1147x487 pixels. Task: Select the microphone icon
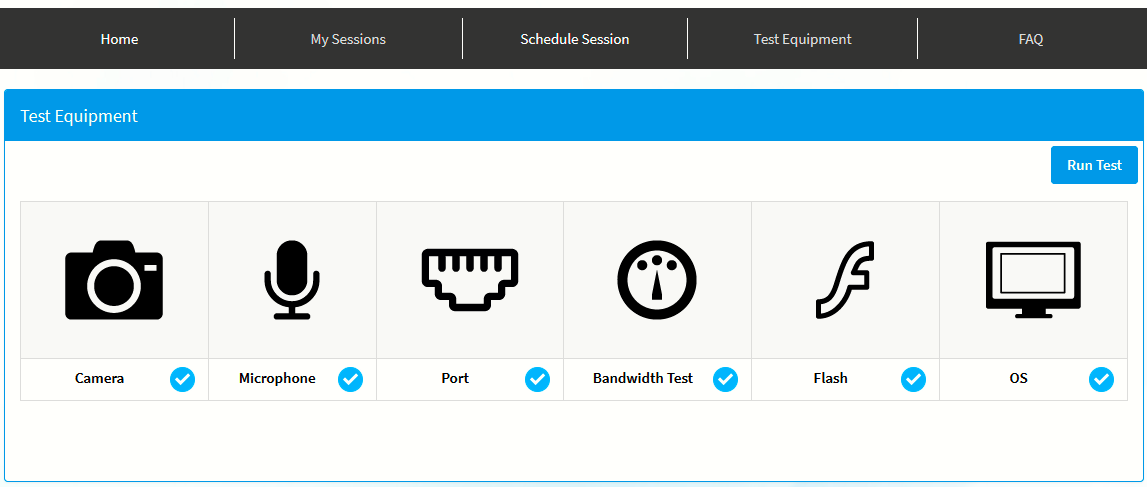292,280
